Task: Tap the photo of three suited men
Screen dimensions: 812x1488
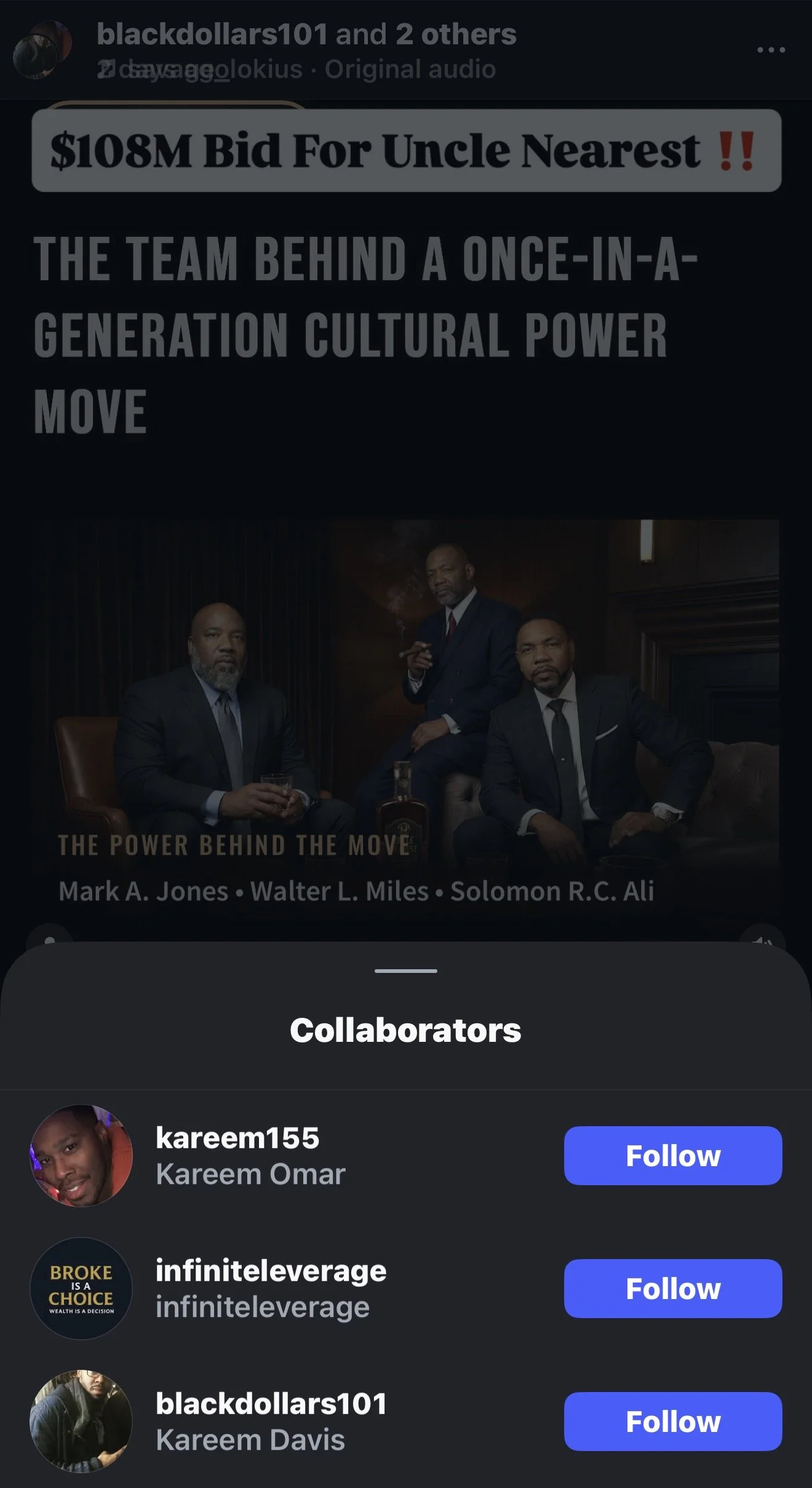Action: [x=406, y=720]
